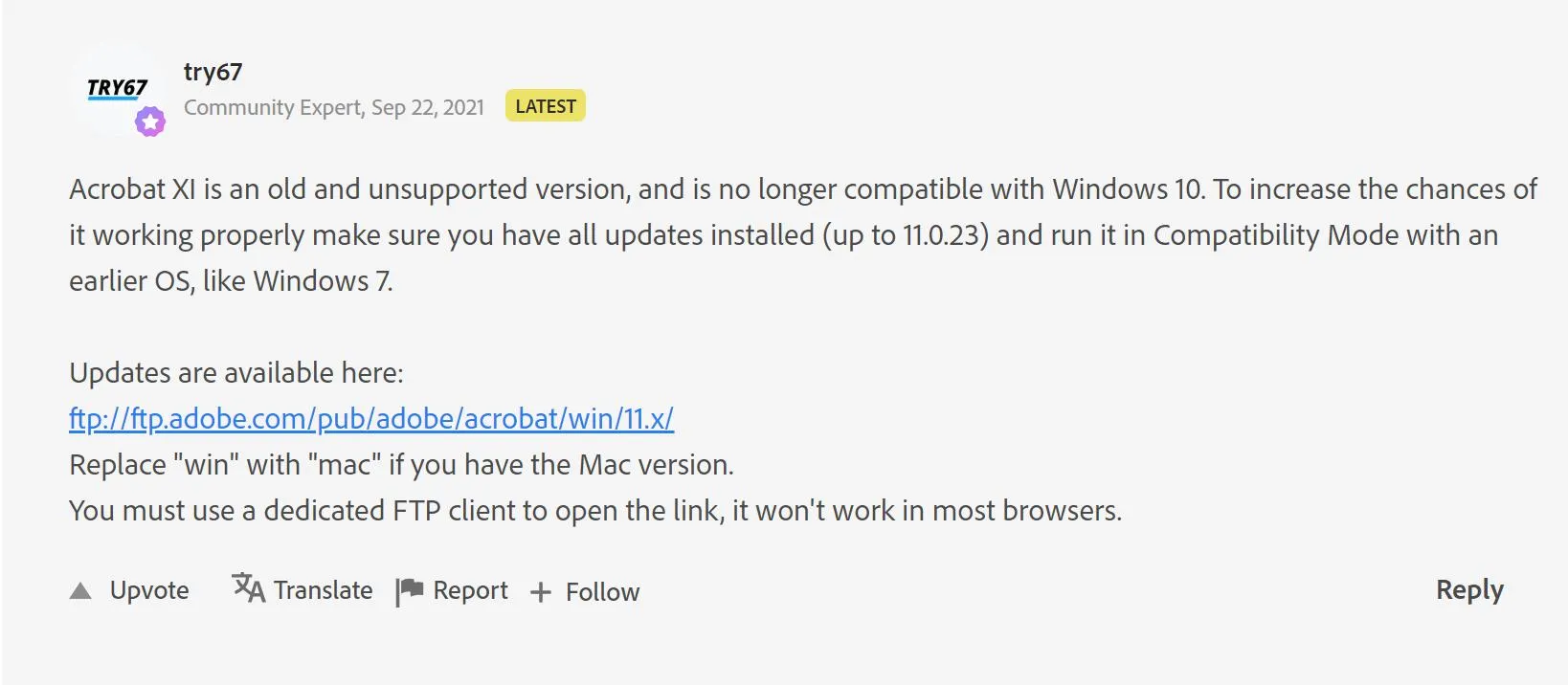The width and height of the screenshot is (1568, 685).
Task: Click the Upvote triangle icon
Action: coord(82,590)
